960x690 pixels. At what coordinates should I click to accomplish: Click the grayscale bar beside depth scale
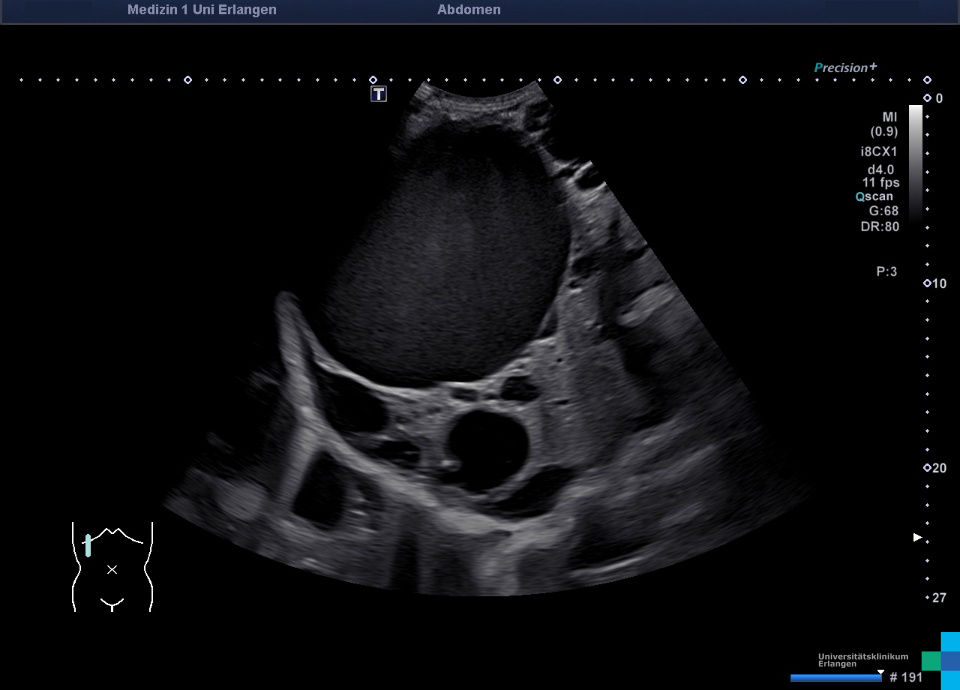(915, 160)
